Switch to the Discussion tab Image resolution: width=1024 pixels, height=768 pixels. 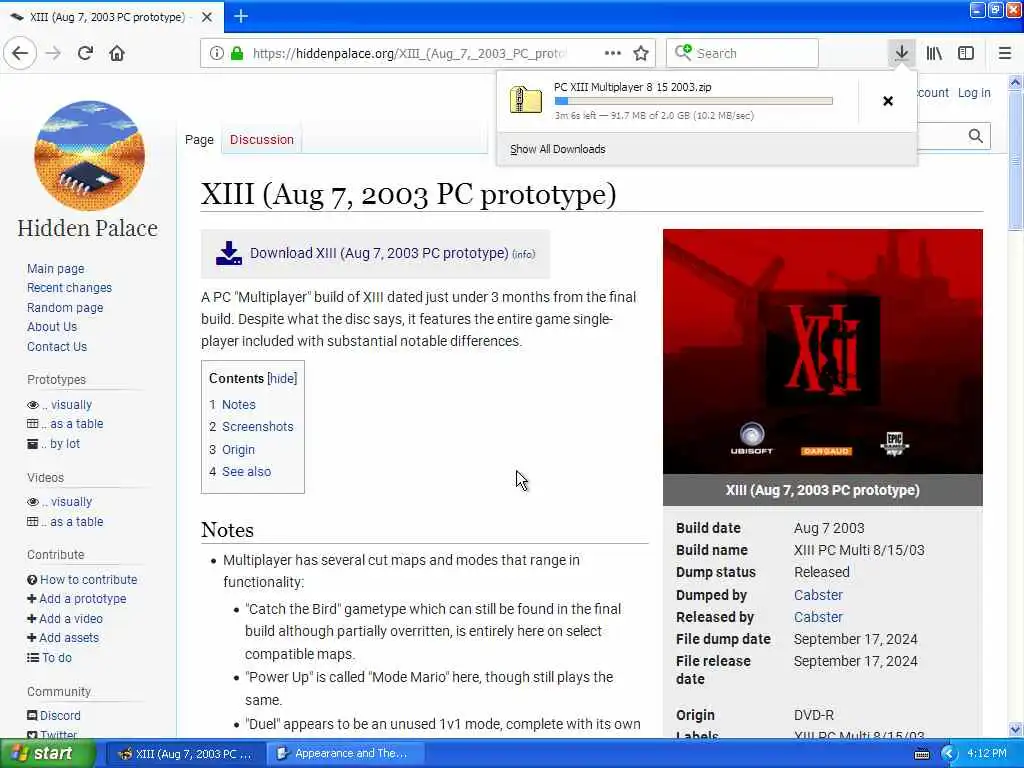(x=262, y=140)
